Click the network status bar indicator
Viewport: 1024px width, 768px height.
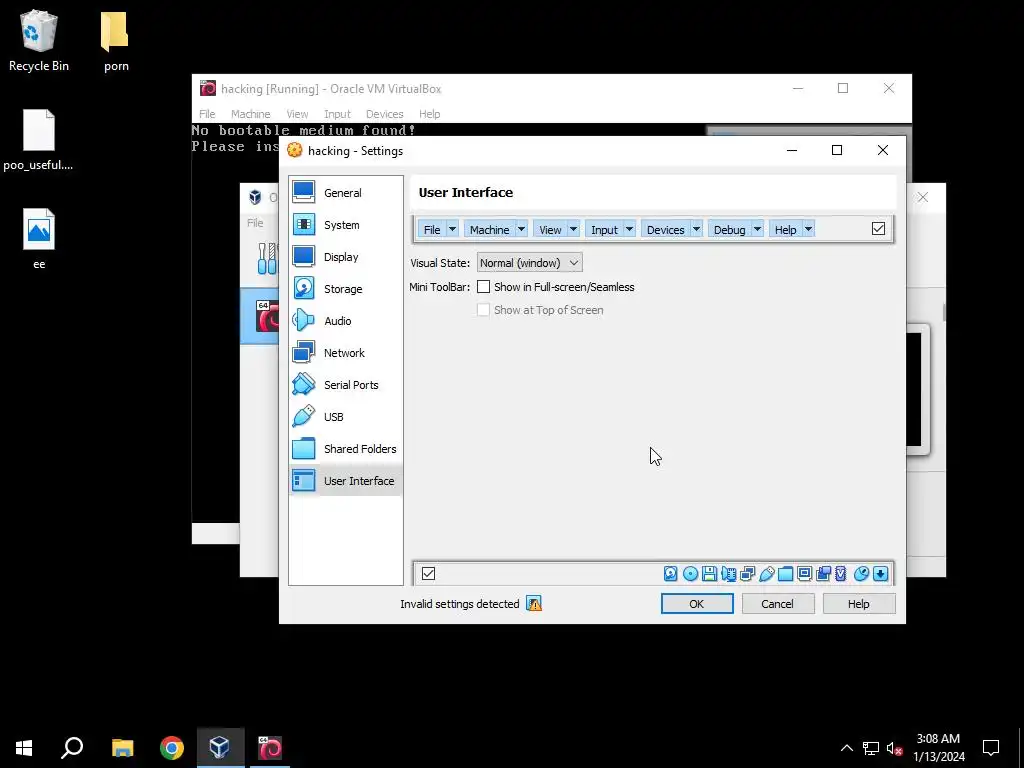pyautogui.click(x=747, y=573)
